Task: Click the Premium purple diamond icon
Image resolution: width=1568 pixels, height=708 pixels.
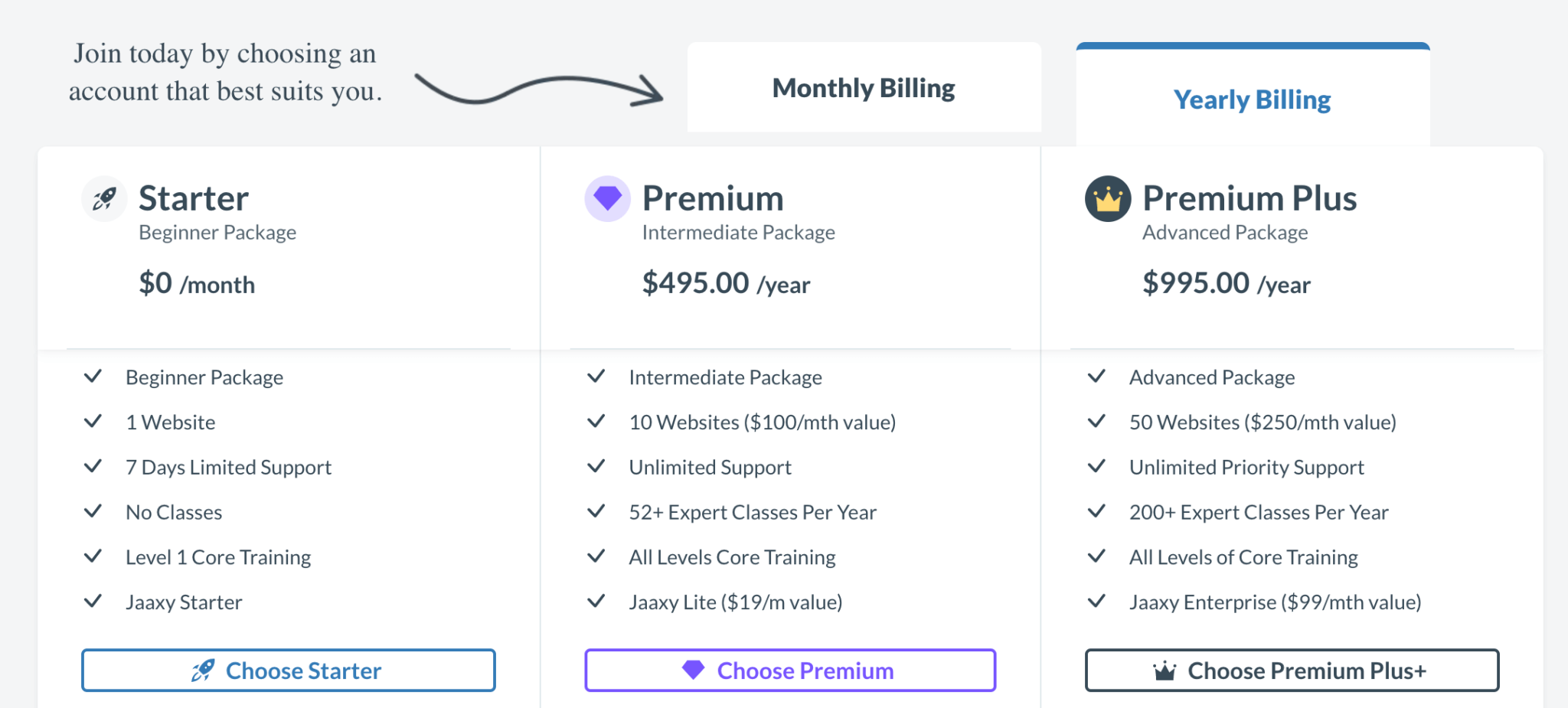Action: [x=608, y=199]
